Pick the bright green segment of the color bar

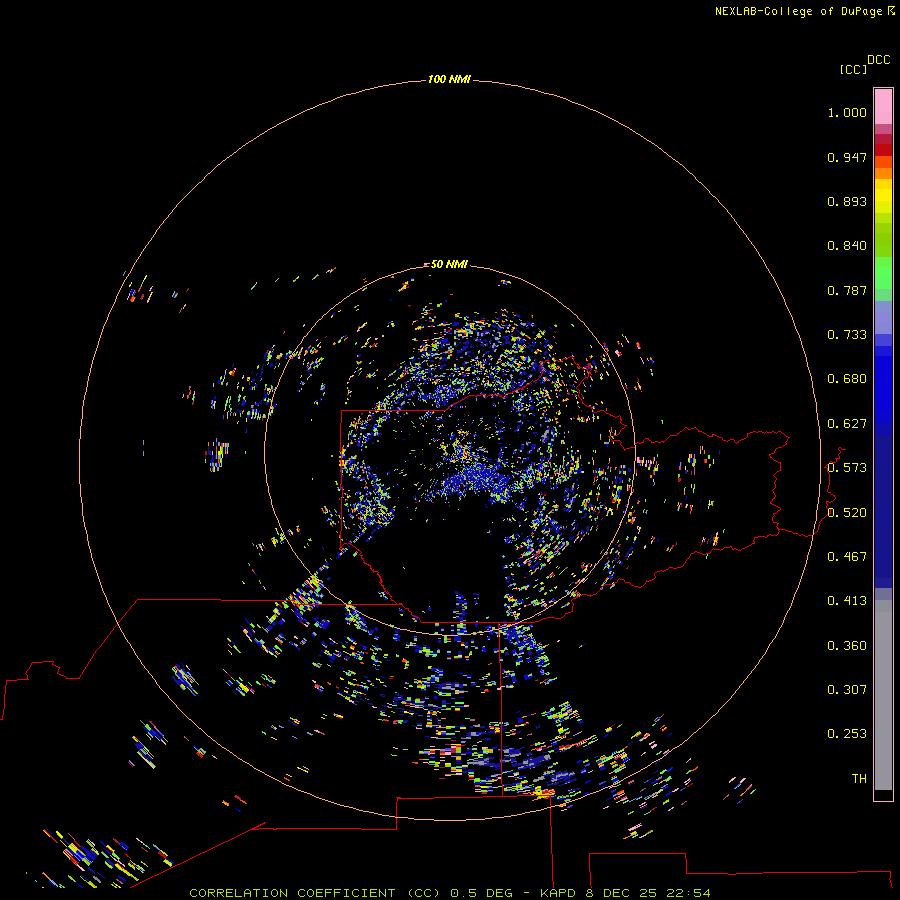883,273
